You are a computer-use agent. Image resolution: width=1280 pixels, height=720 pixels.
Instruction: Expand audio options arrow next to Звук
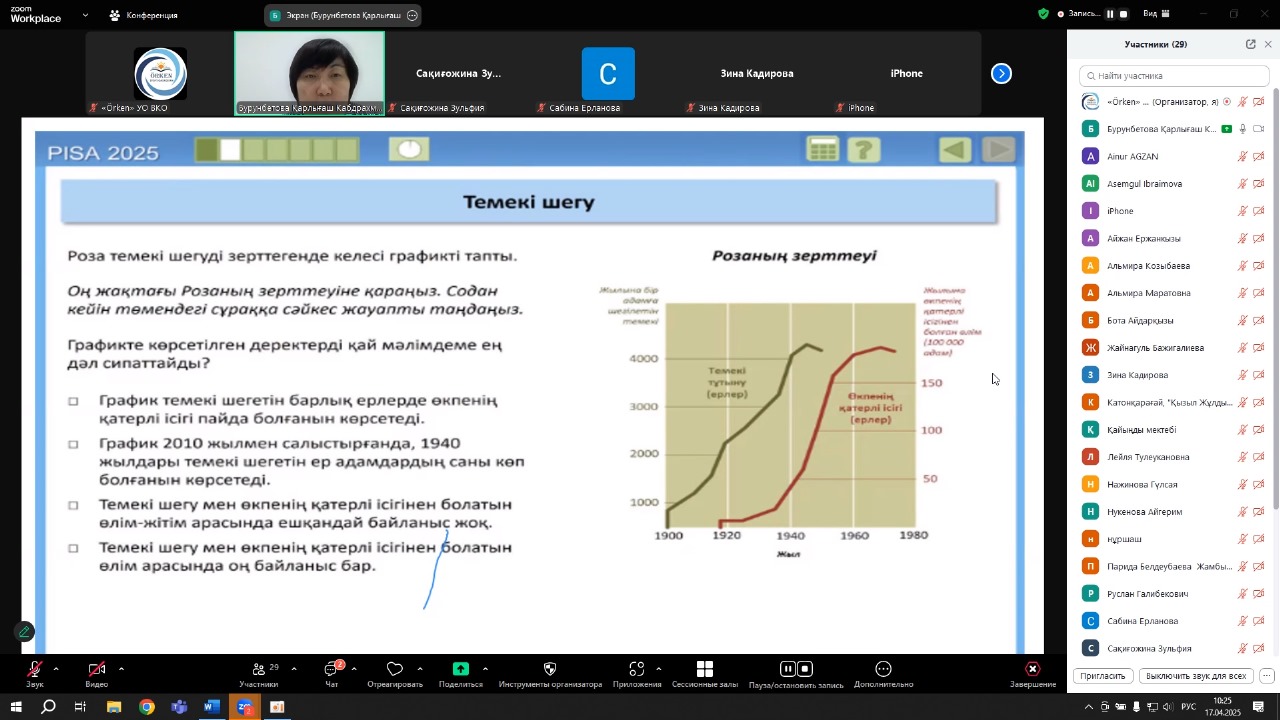[x=56, y=669]
